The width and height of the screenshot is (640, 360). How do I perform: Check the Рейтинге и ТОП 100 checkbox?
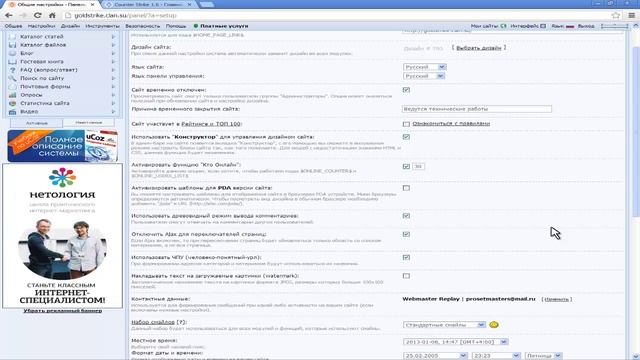point(406,124)
